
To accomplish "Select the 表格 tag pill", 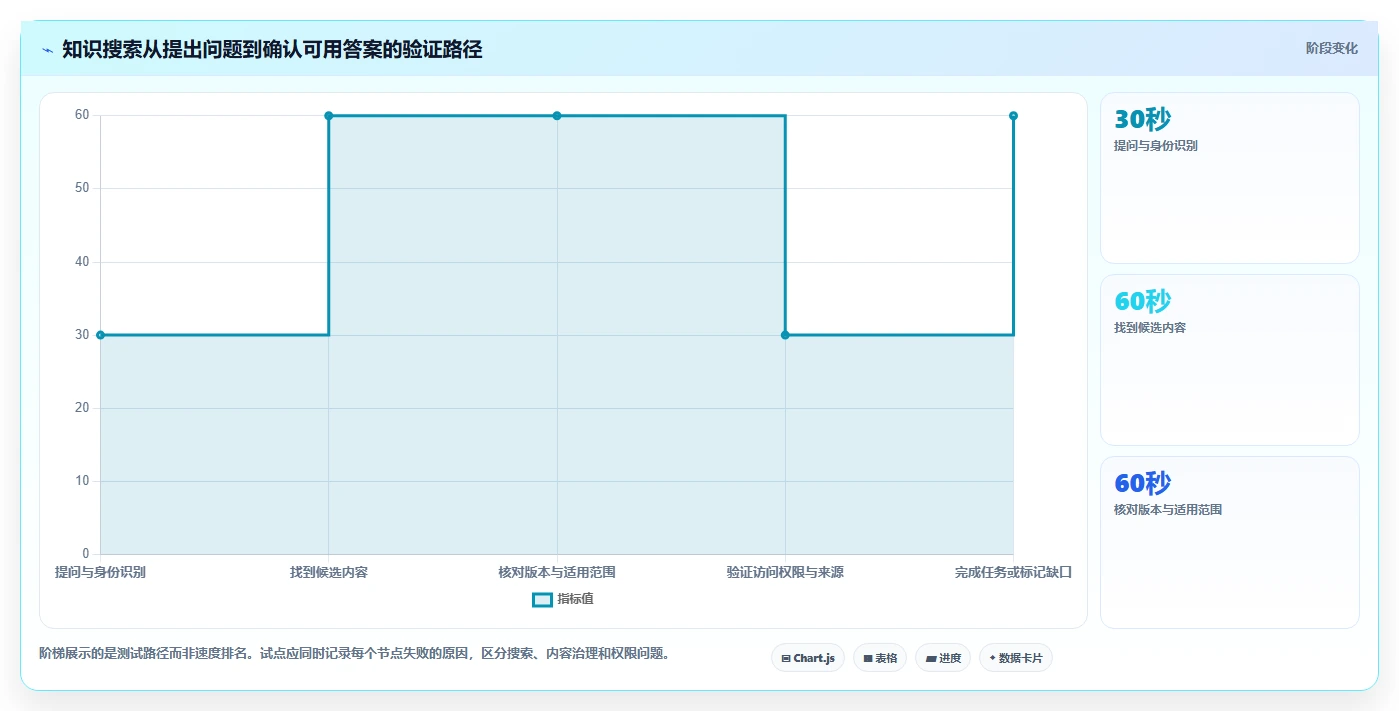I will [x=880, y=658].
